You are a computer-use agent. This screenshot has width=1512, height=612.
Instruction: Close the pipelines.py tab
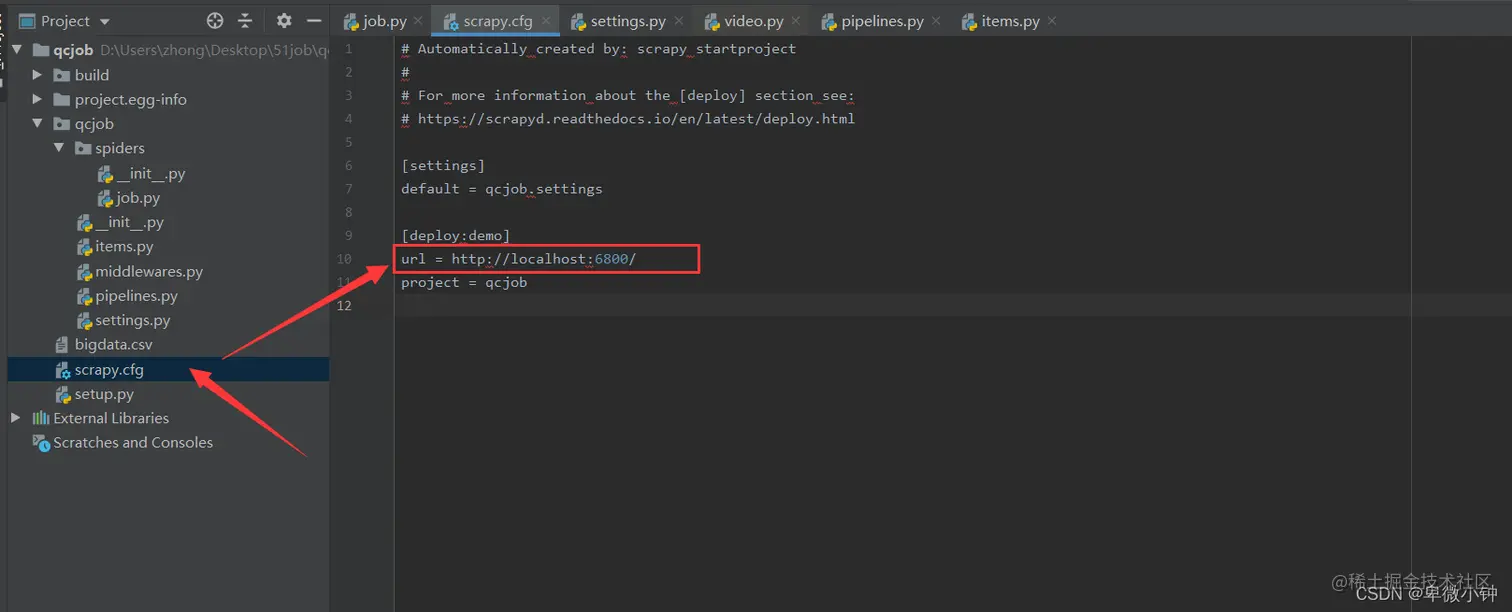pyautogui.click(x=936, y=21)
